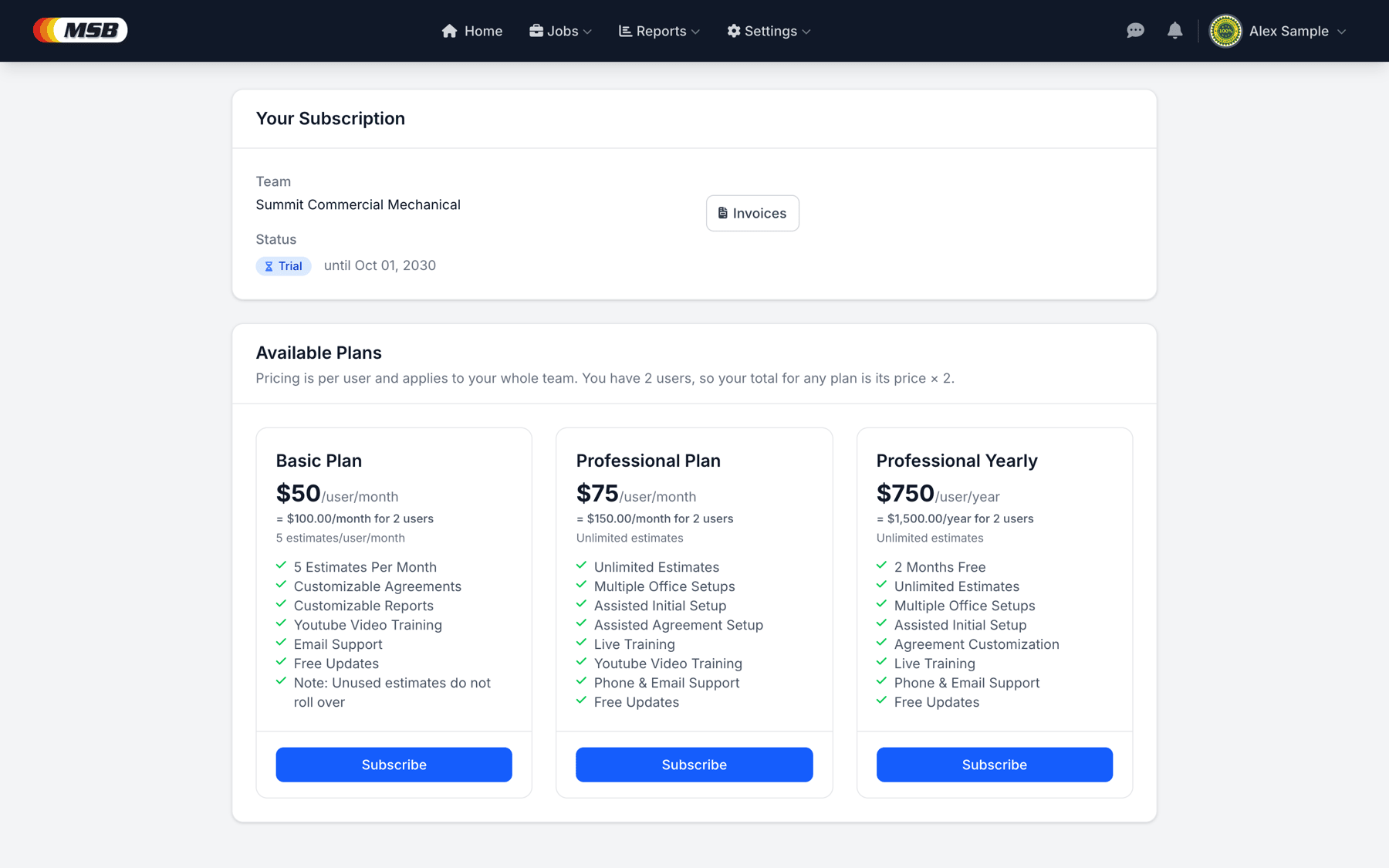Click the checkmark beside Phone & Email Support, Yearly

point(881,681)
